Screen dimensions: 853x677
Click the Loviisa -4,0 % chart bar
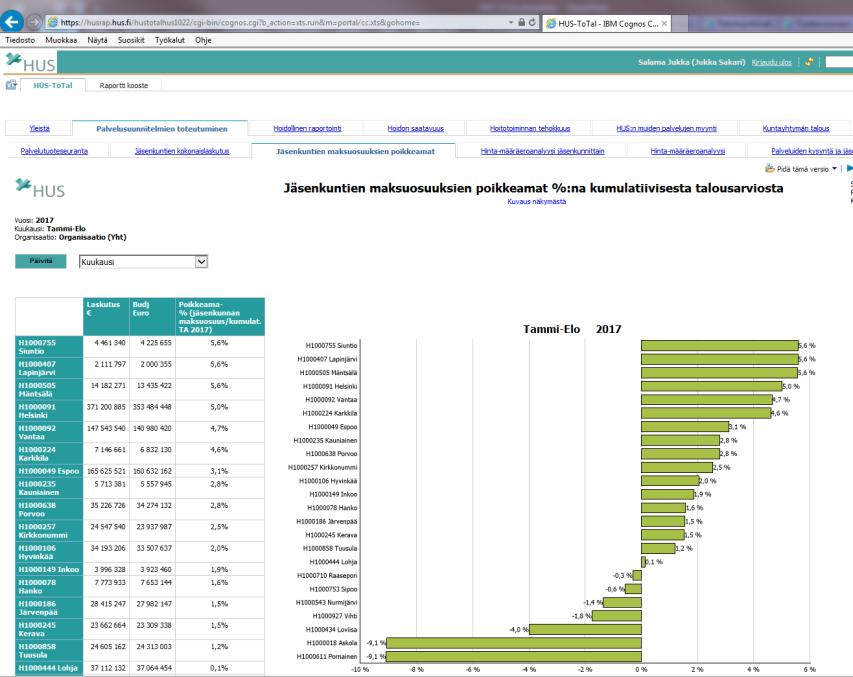pos(585,630)
